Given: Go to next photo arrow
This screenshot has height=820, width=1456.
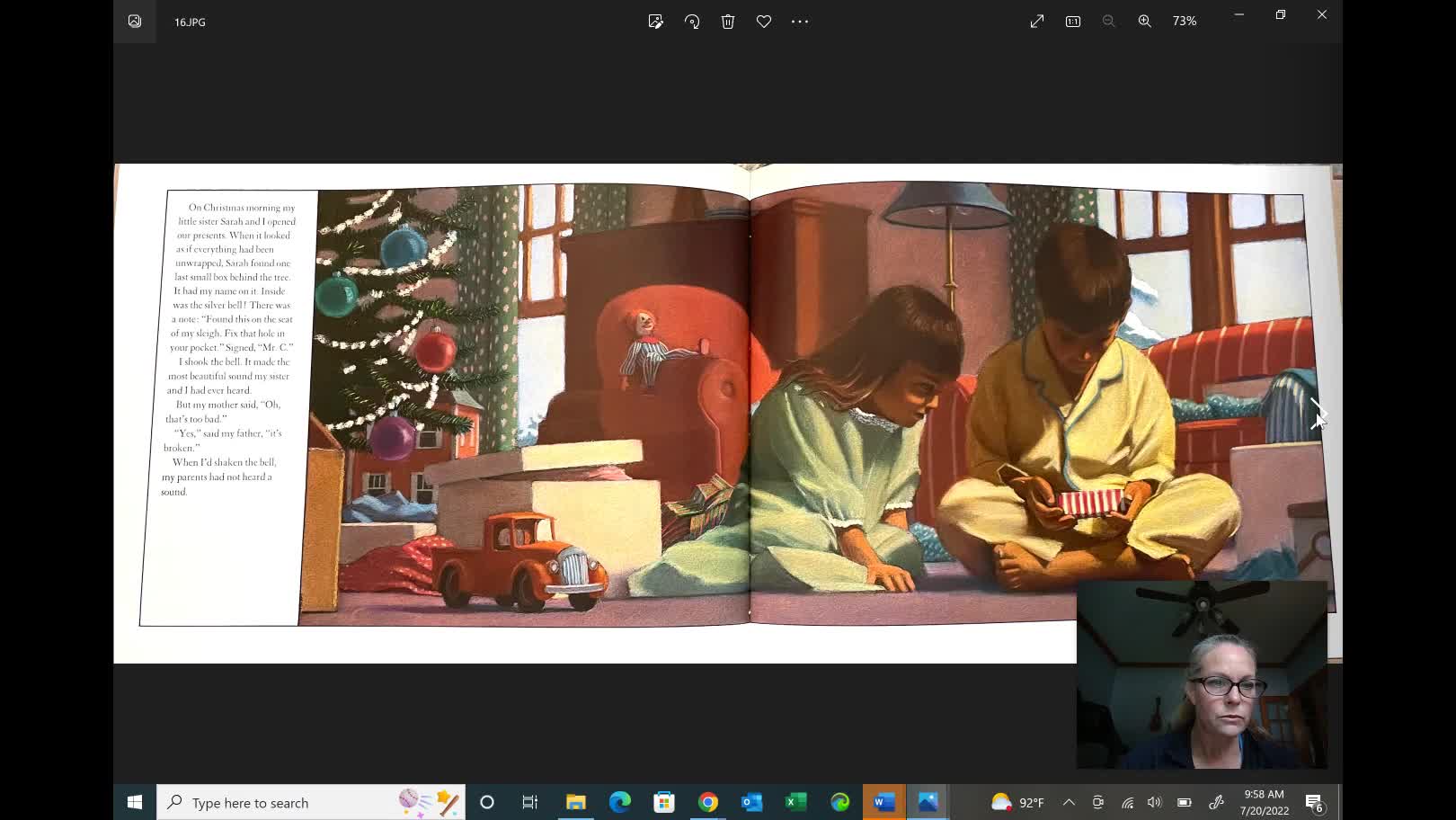Looking at the screenshot, I should click(1317, 414).
